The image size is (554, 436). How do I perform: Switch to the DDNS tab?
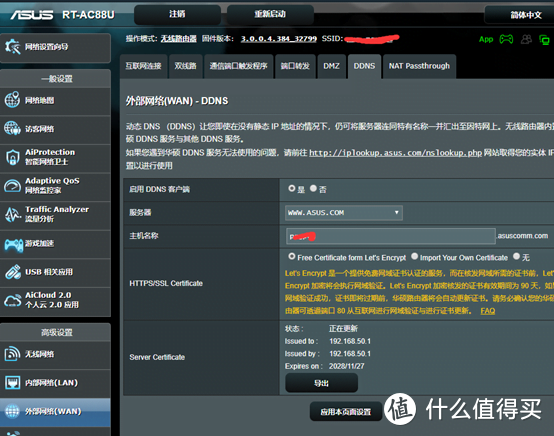coord(364,66)
